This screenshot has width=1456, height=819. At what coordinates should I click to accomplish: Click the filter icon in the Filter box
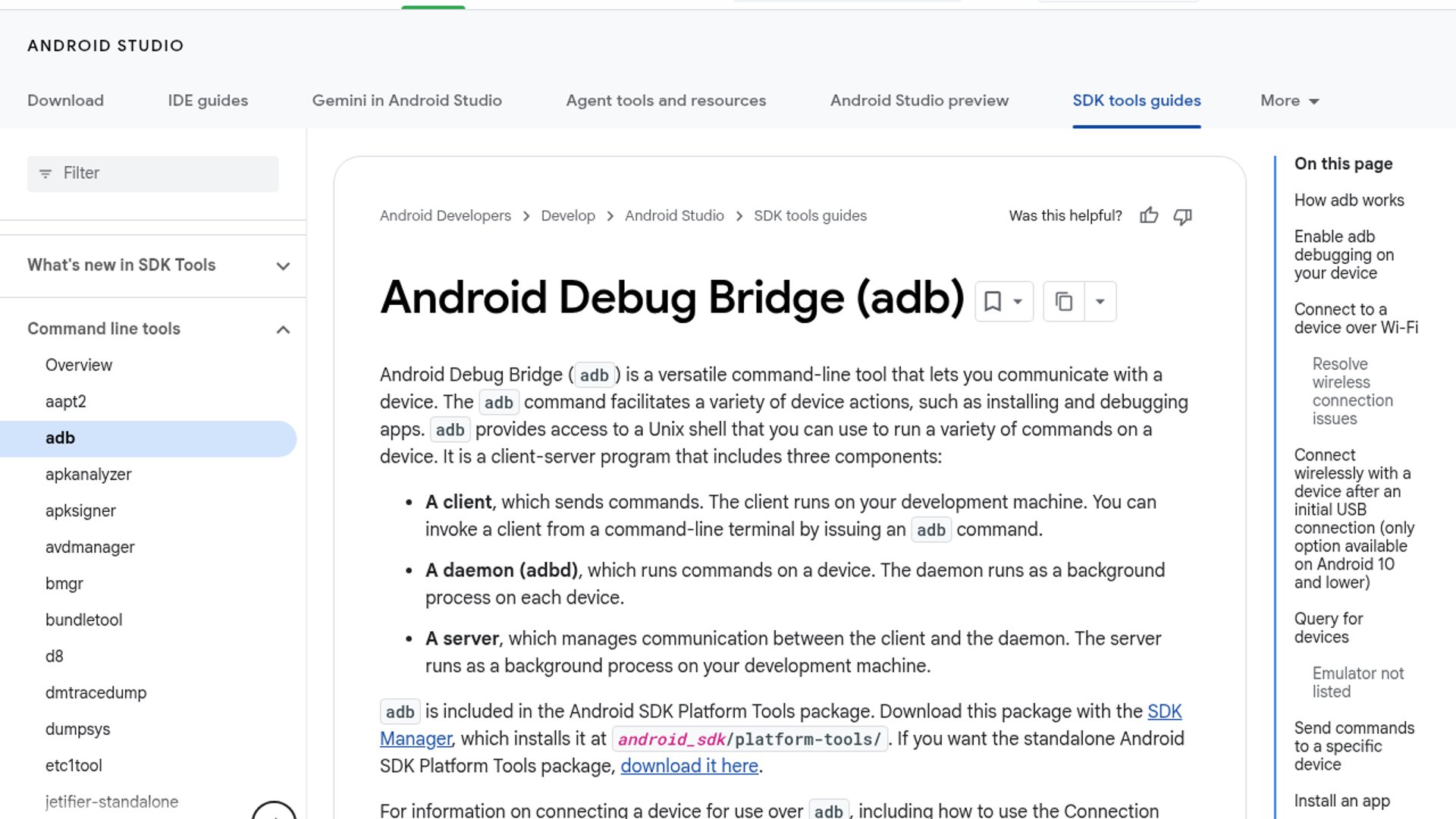45,174
